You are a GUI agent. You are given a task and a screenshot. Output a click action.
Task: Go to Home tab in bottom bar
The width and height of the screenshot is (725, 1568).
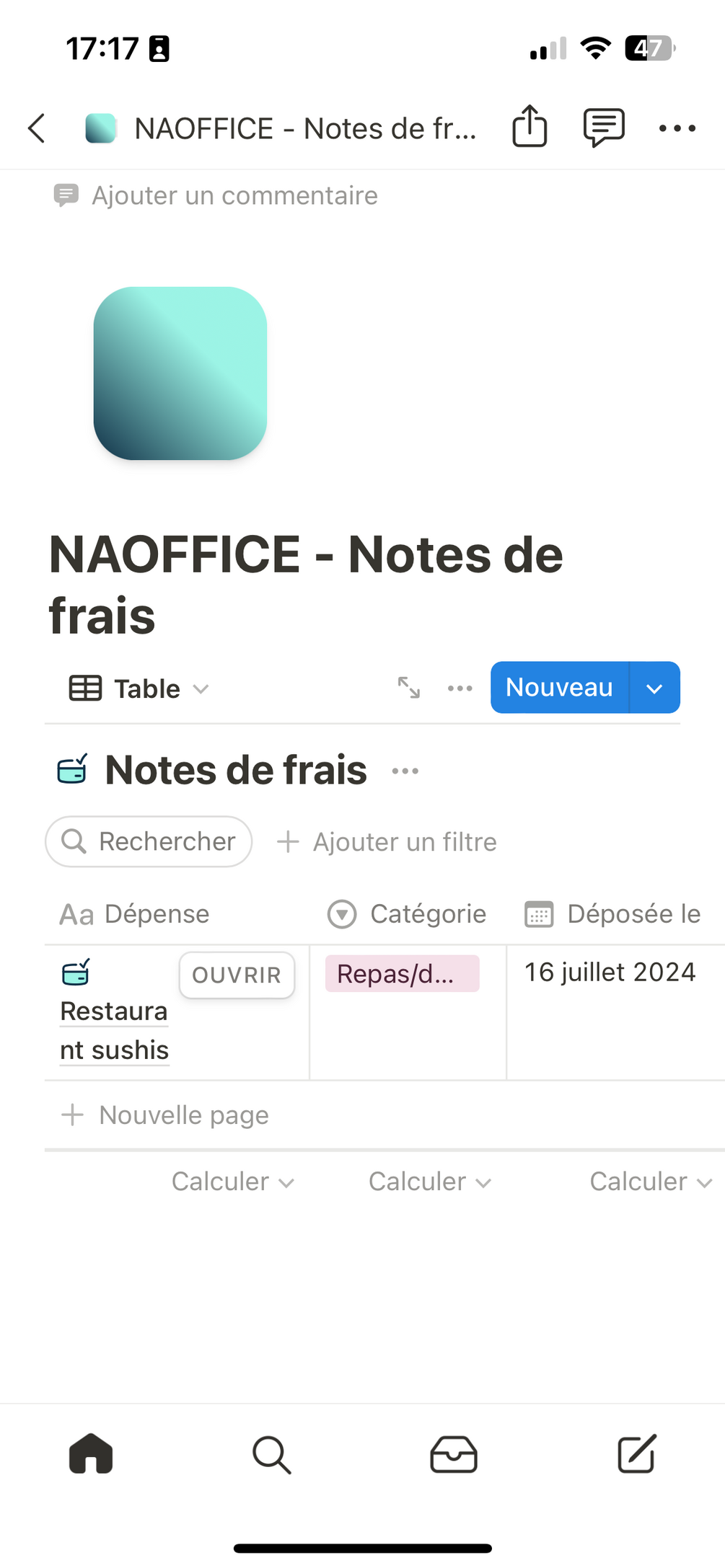[91, 1453]
